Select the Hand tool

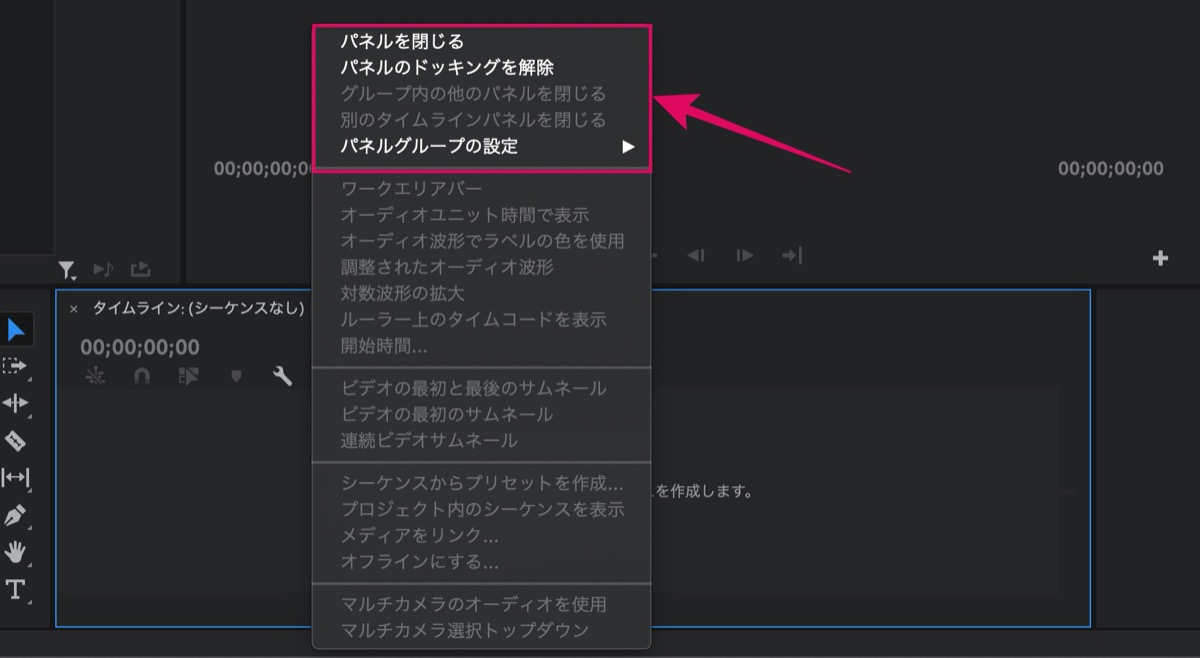pos(15,552)
